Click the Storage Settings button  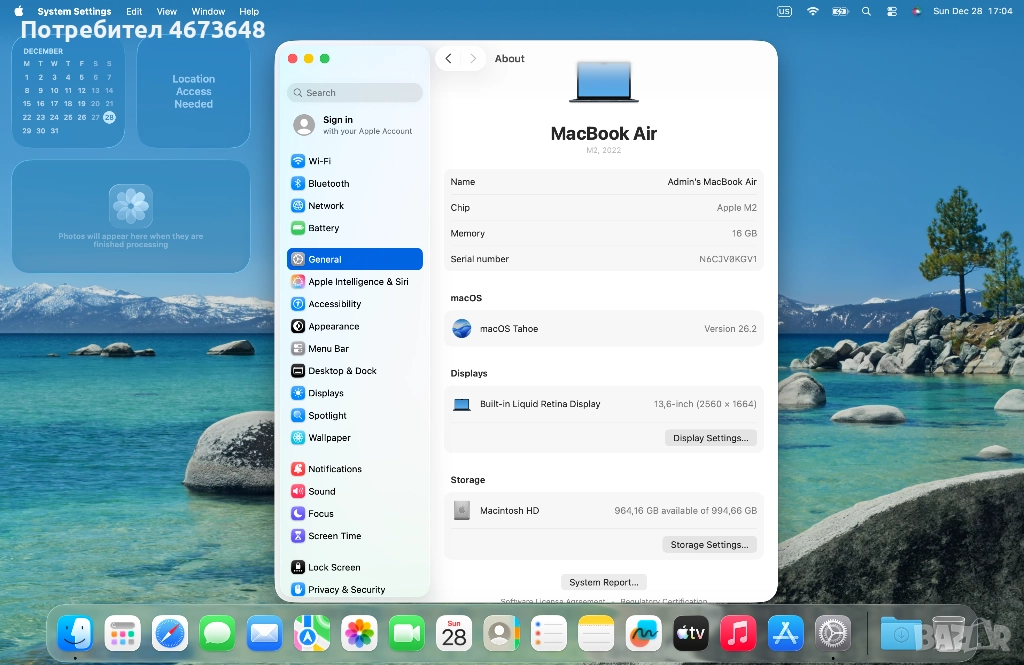709,545
